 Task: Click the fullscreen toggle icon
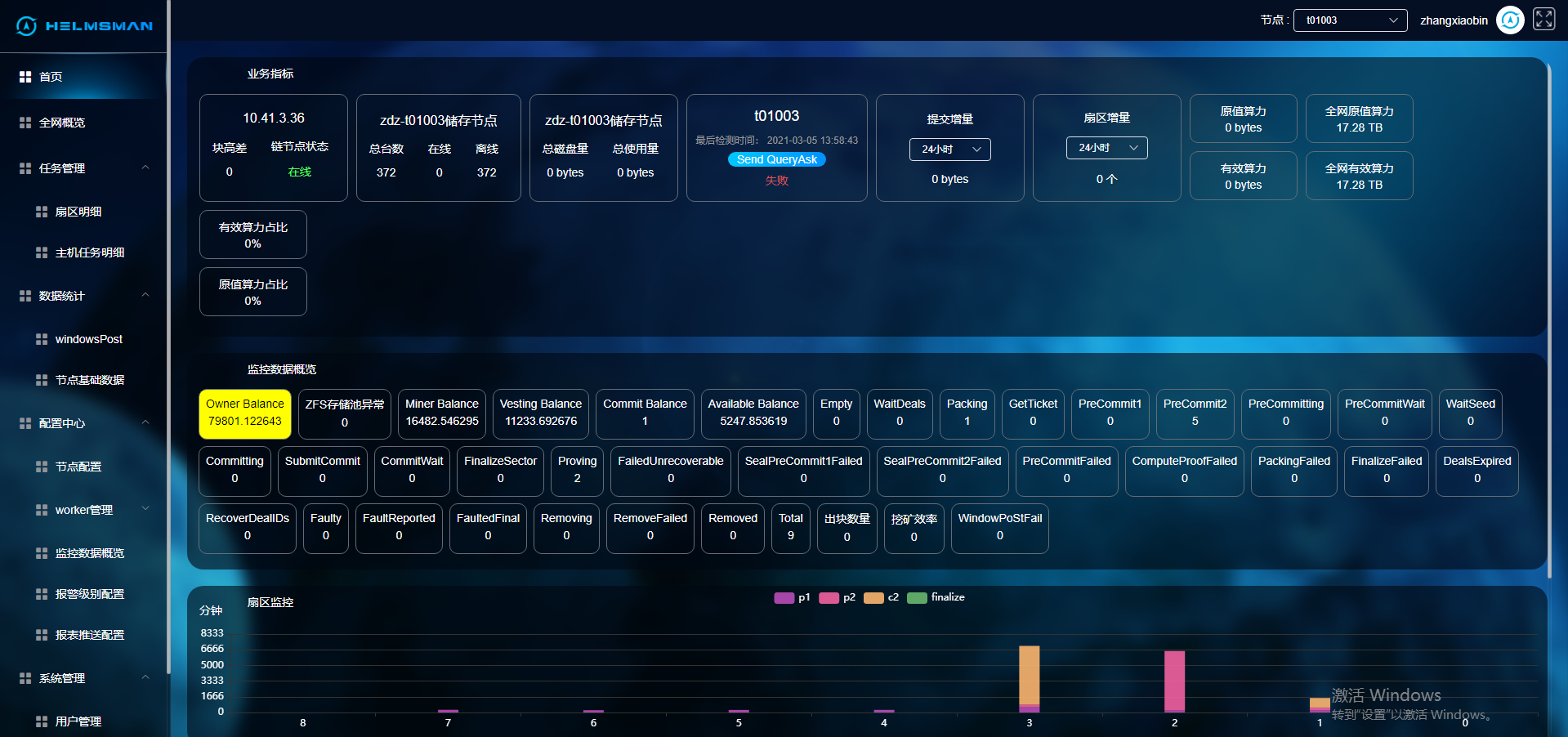[x=1543, y=20]
